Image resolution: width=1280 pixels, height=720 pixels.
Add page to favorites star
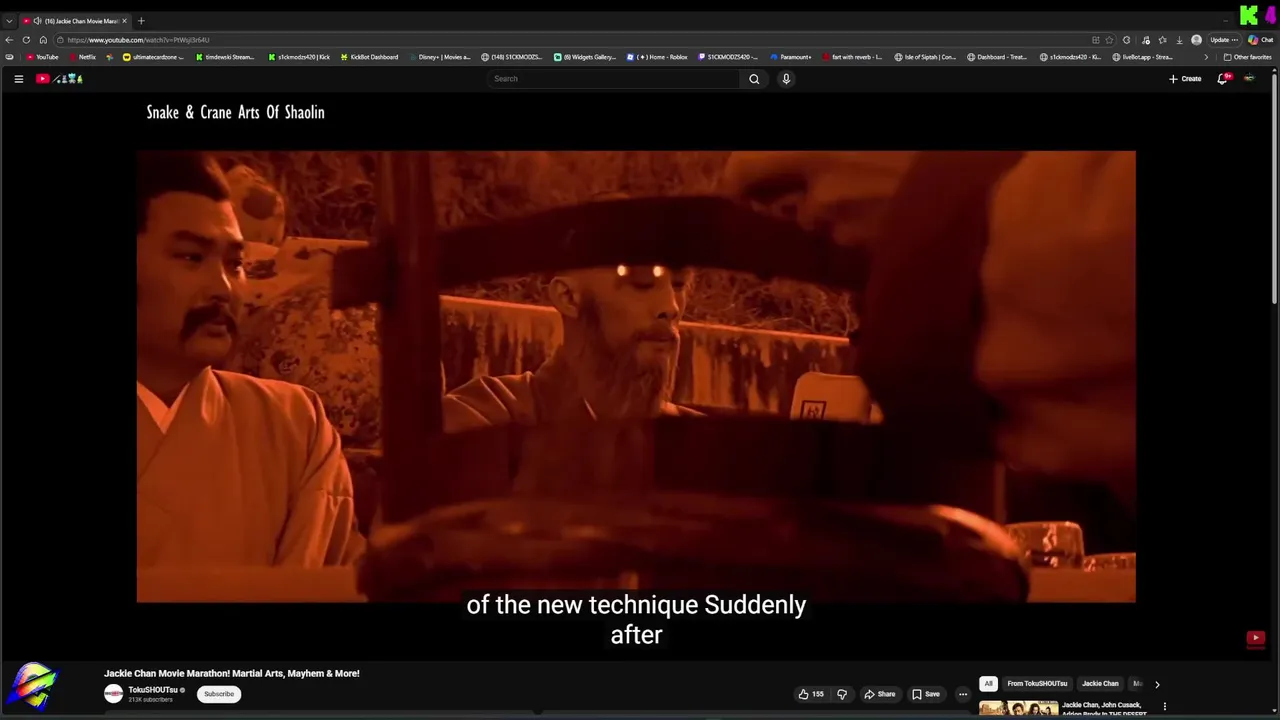click(1109, 40)
